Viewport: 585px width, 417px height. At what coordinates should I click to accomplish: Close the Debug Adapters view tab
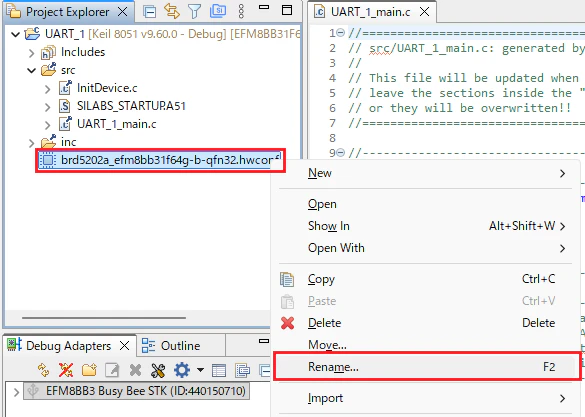[x=124, y=346]
